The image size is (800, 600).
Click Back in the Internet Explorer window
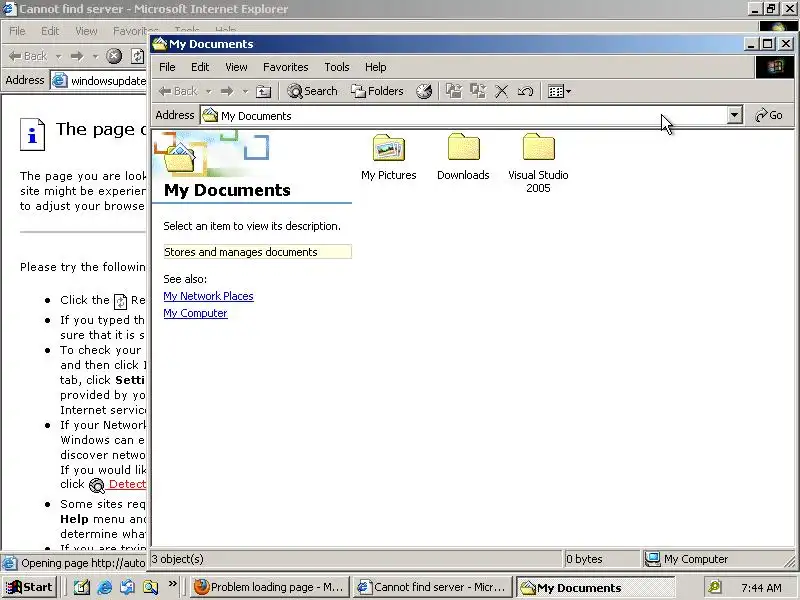click(x=28, y=56)
